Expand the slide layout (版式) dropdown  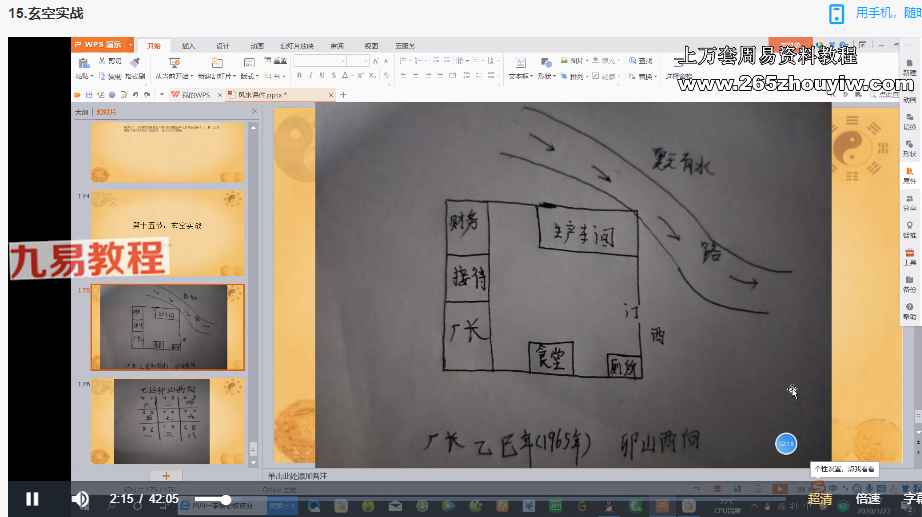pyautogui.click(x=251, y=76)
